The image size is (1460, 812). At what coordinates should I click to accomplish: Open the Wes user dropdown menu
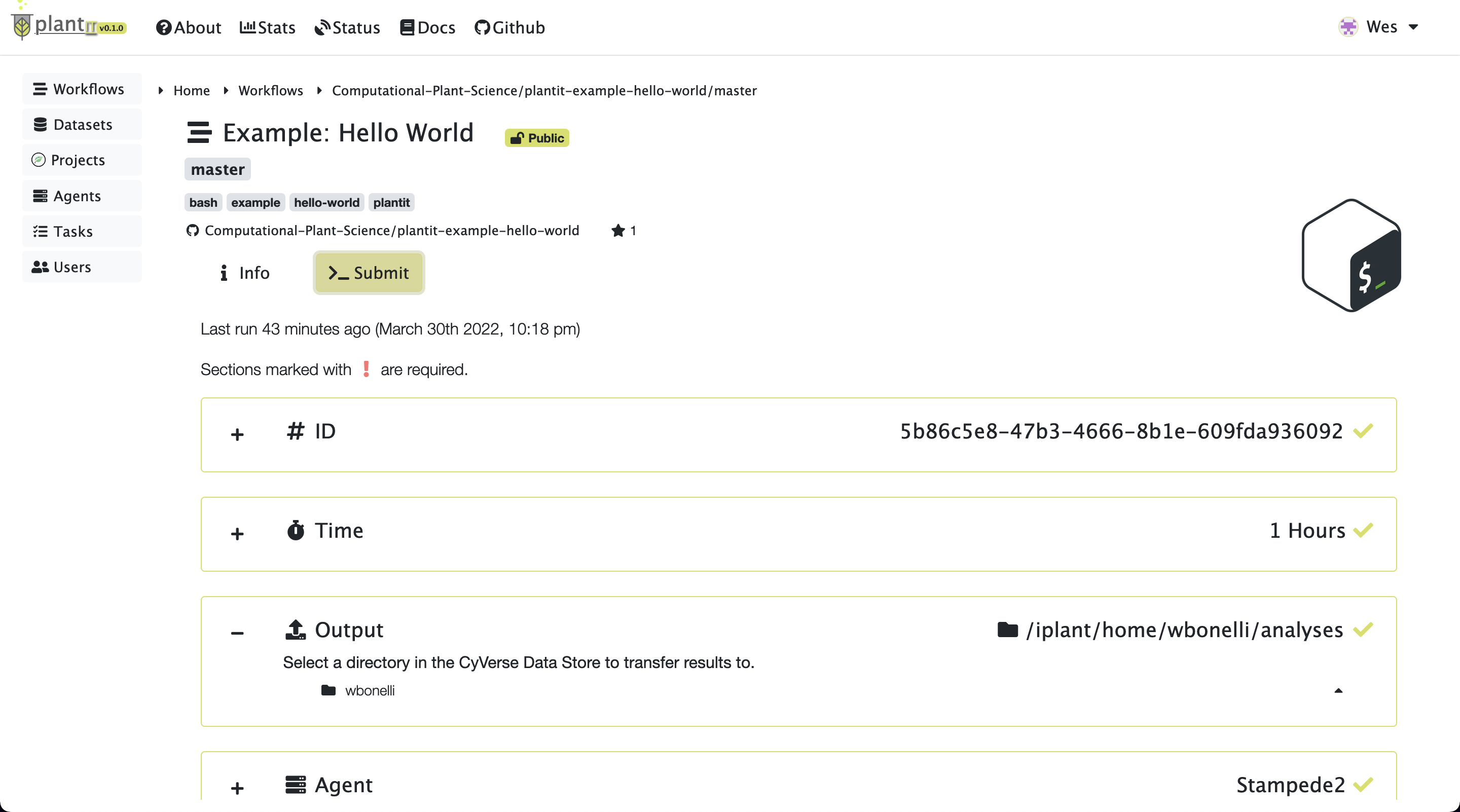pos(1378,27)
